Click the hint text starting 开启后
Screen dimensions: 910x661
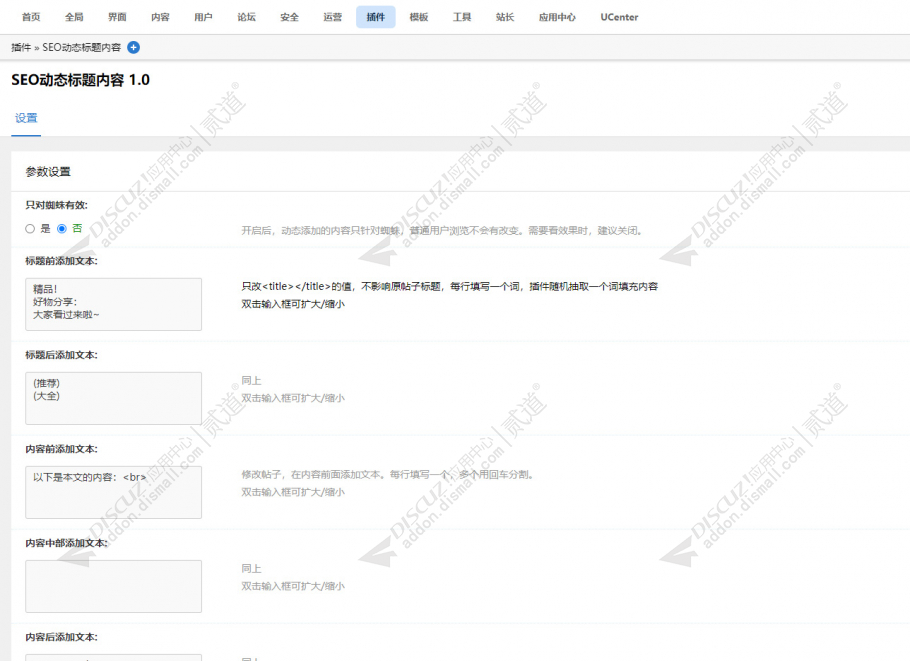tap(442, 230)
